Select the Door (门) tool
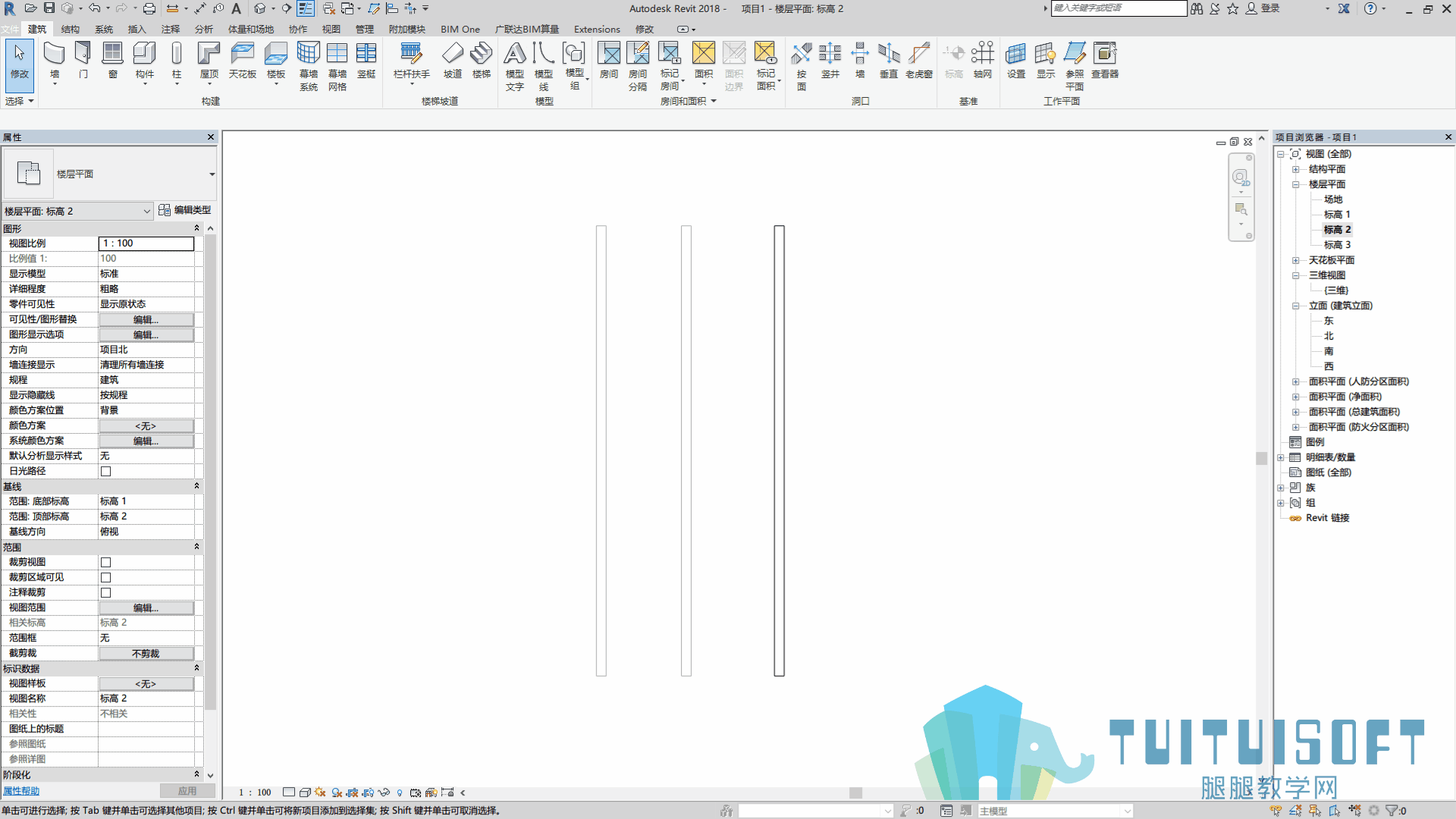The height and width of the screenshot is (819, 1456). 83,59
